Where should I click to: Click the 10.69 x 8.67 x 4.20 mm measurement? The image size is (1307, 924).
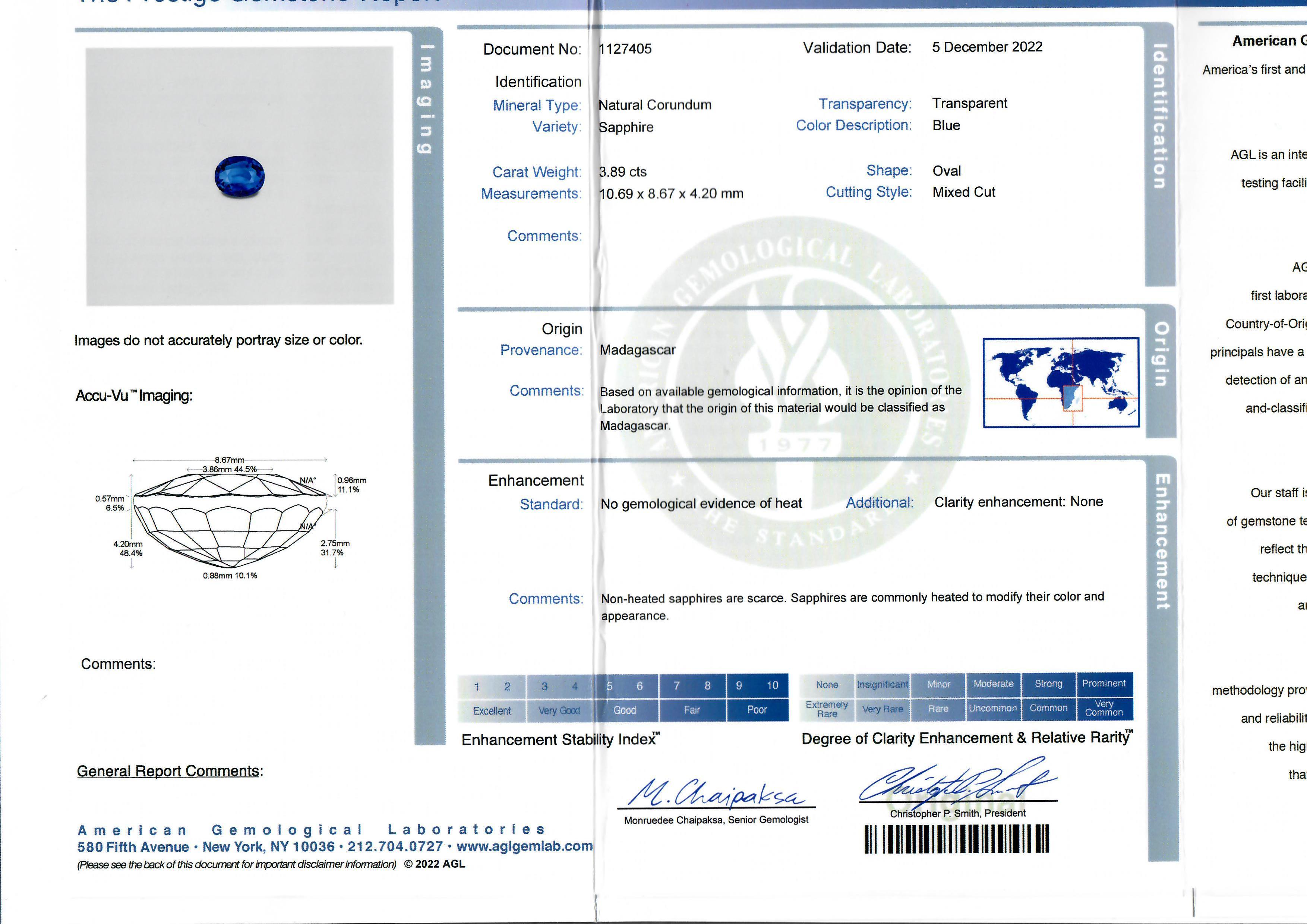(x=671, y=194)
